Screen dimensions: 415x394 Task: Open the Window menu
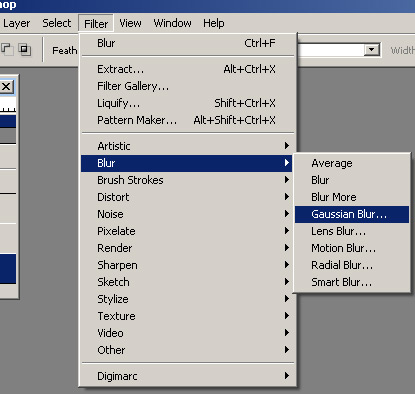pyautogui.click(x=172, y=23)
